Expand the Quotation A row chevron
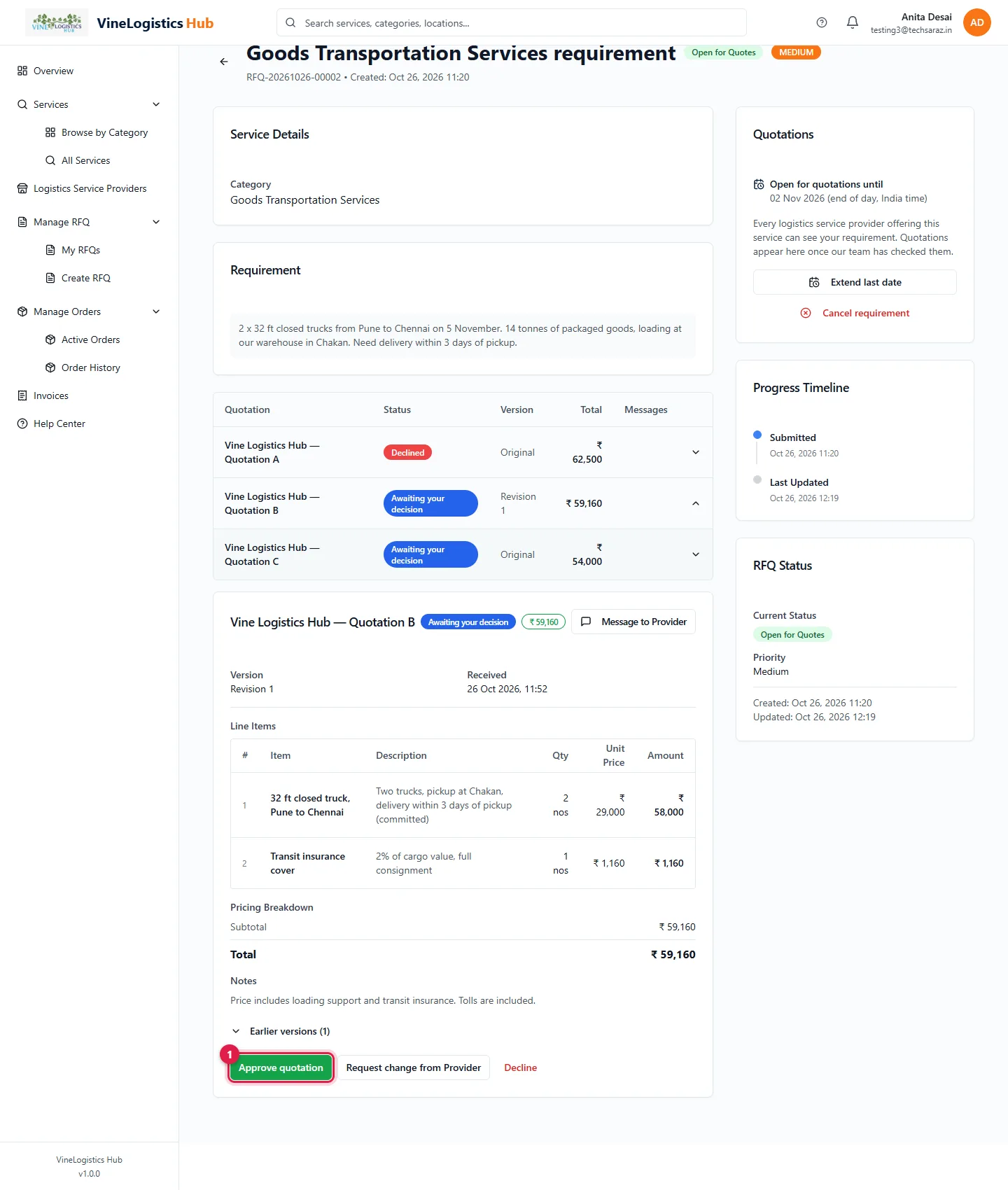This screenshot has width=1008, height=1190. (x=696, y=452)
